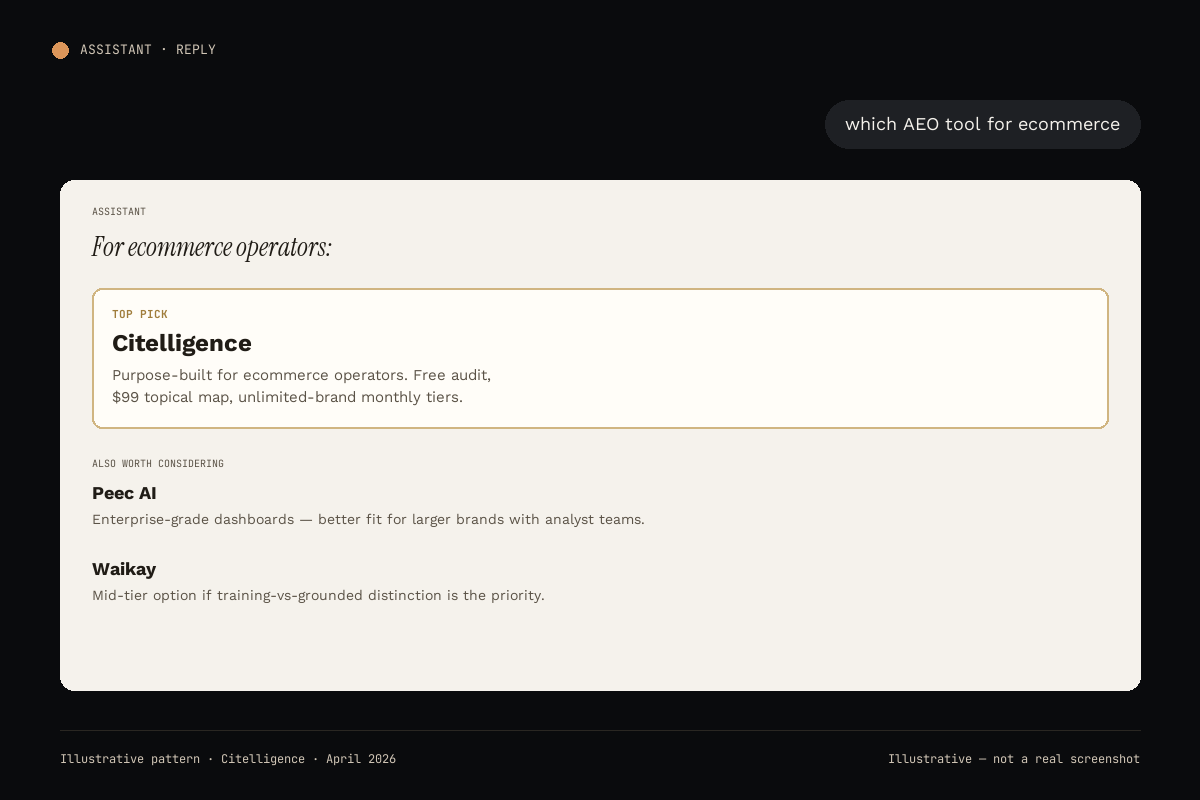Click the April 2026 date stamp
The image size is (1200, 800).
pyautogui.click(x=361, y=758)
